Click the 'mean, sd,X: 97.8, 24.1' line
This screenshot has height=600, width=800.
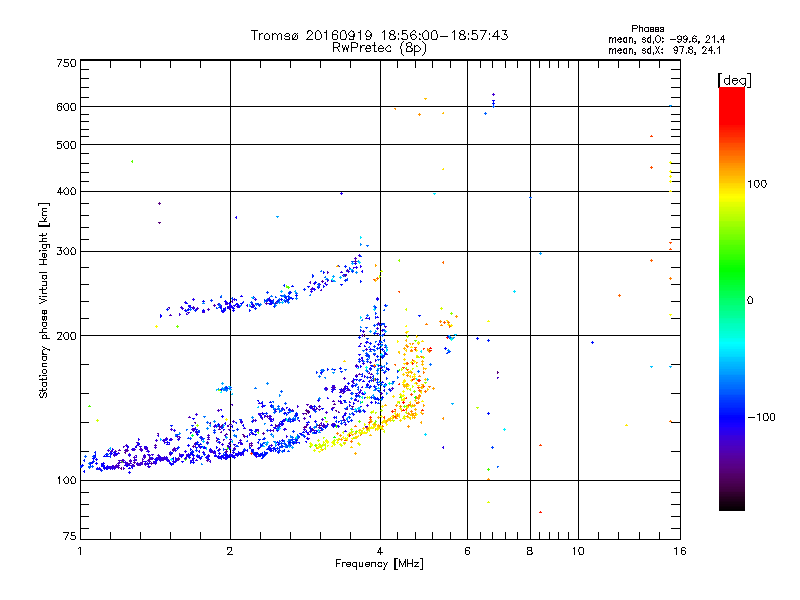[x=664, y=50]
